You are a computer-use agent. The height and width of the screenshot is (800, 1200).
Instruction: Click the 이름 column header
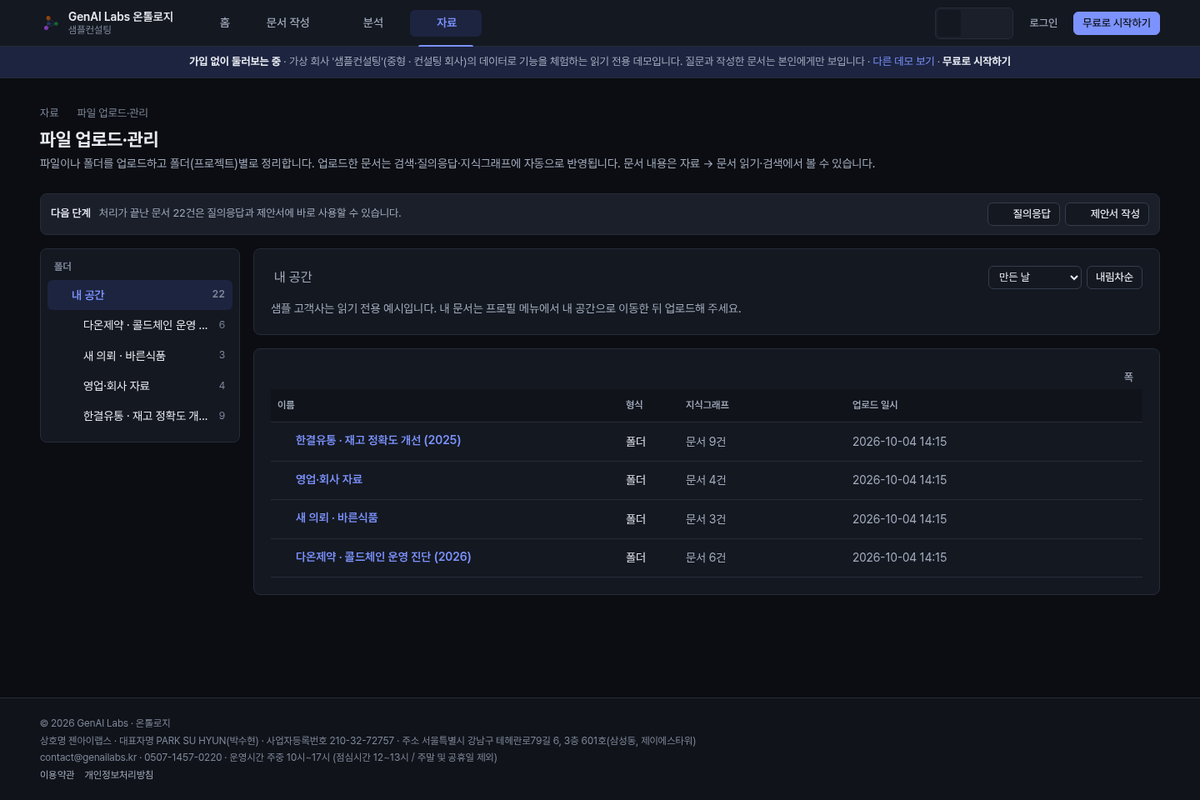click(286, 405)
